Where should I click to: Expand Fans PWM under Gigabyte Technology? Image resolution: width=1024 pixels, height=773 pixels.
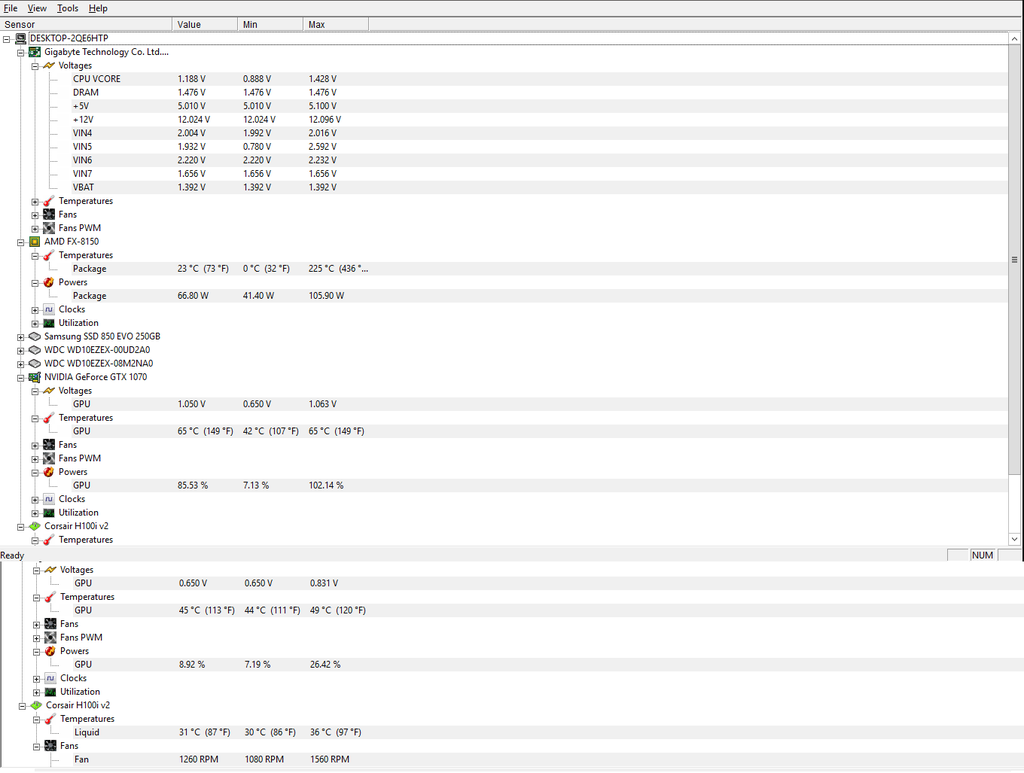[x=35, y=229]
